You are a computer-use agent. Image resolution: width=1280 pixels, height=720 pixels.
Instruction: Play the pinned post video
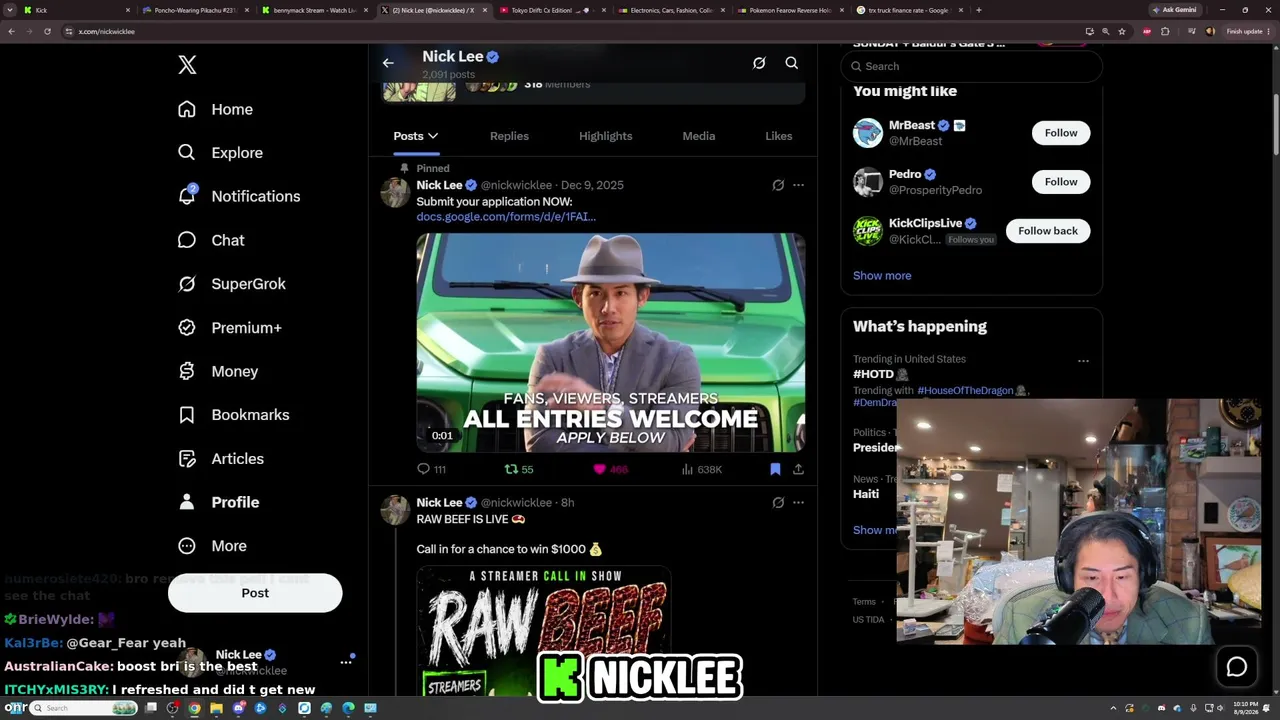point(610,343)
